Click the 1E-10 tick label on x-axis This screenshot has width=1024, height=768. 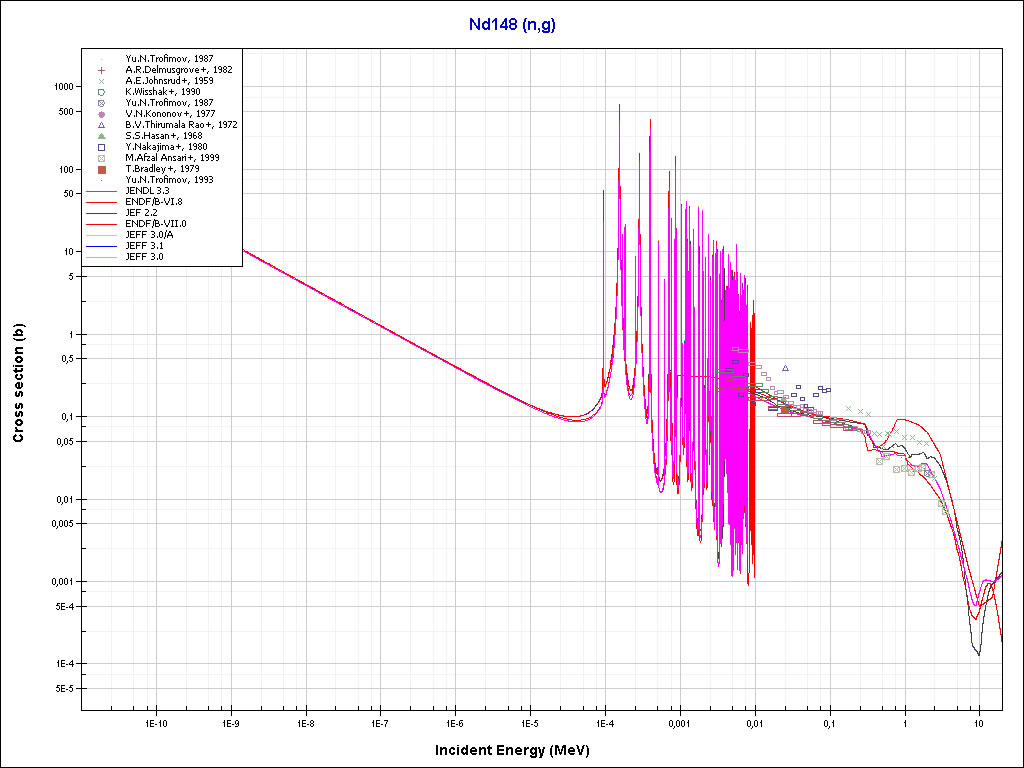155,721
